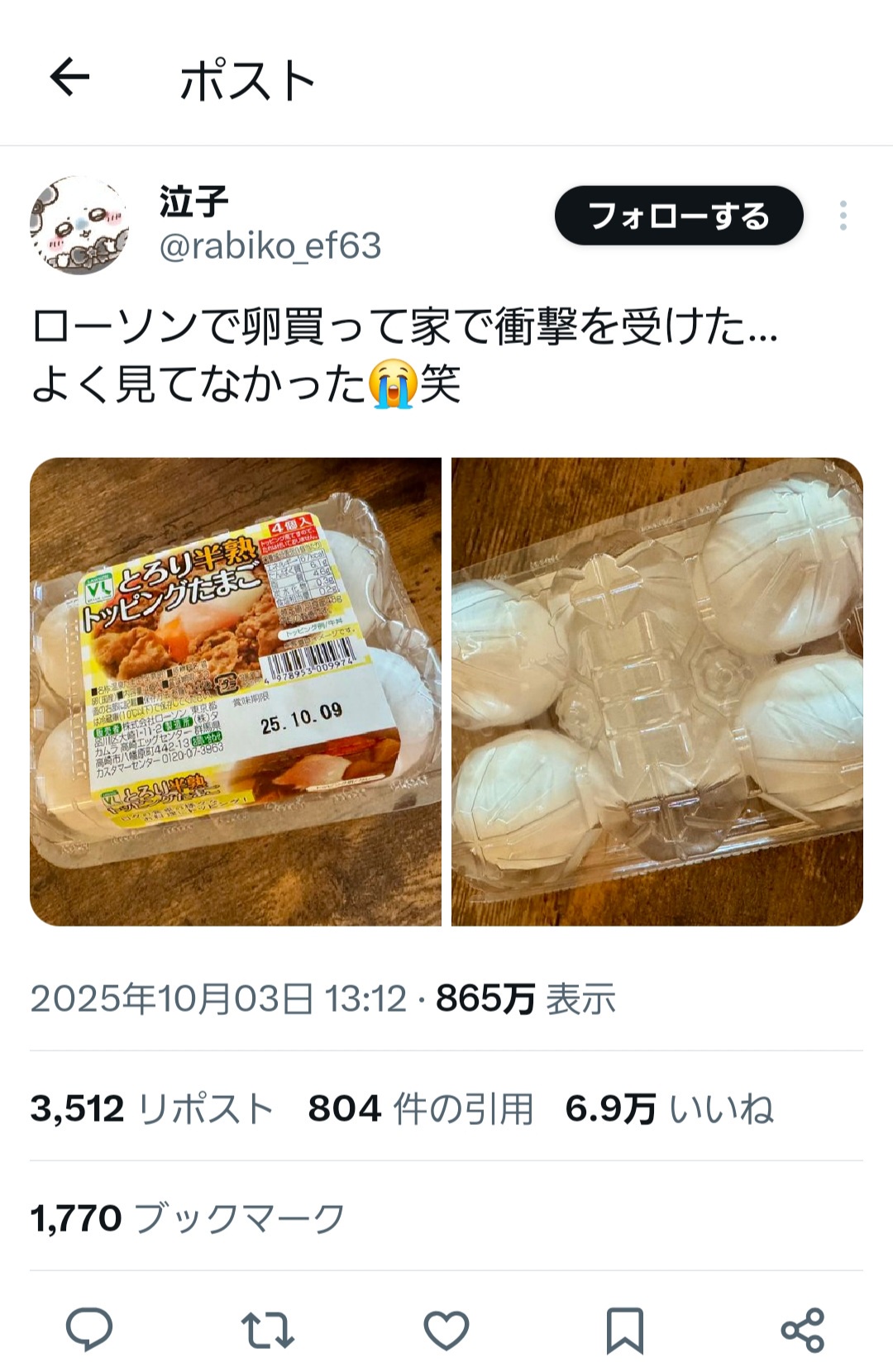Viewport: 893px width, 1372px height.
Task: Open the open egg carton photo
Action: tap(657, 691)
